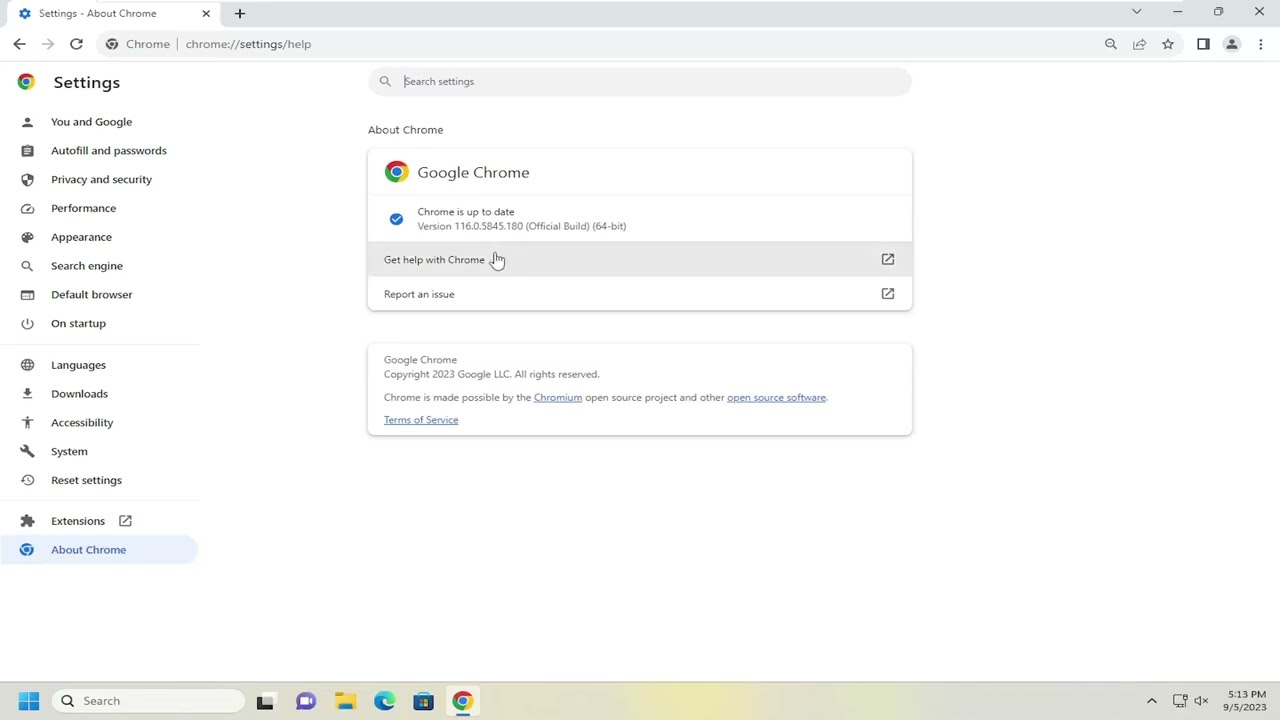1280x720 pixels.
Task: Click external-link icon on Report an issue row
Action: pos(887,294)
